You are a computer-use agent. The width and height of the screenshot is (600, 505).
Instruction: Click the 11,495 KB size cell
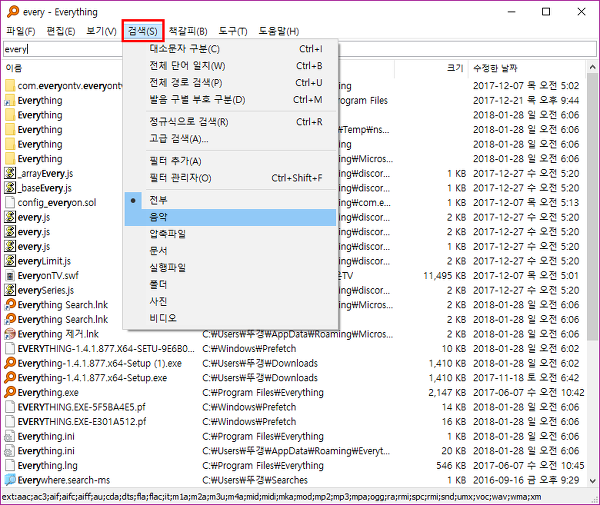(x=445, y=276)
